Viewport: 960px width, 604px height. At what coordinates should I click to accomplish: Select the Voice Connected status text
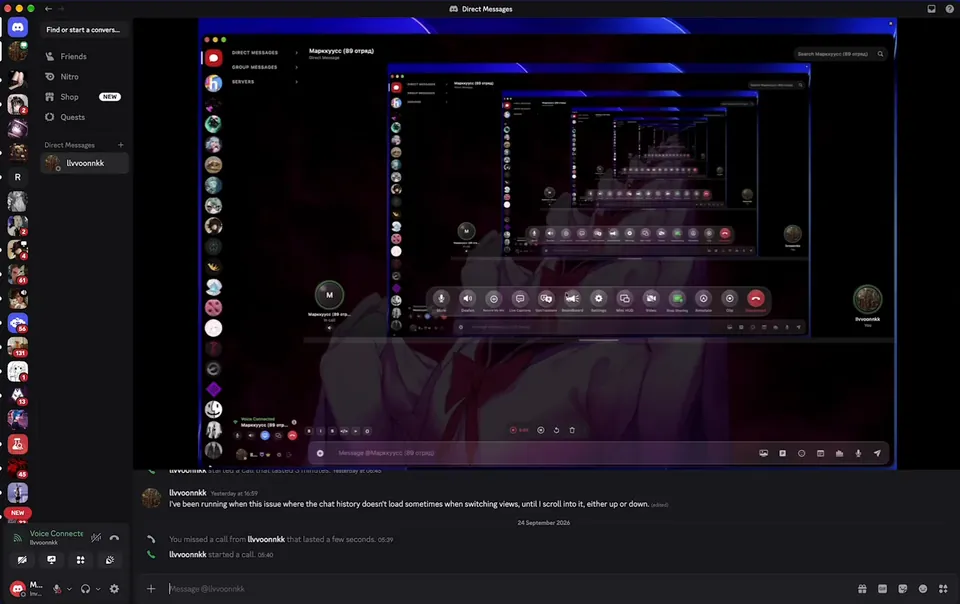56,534
